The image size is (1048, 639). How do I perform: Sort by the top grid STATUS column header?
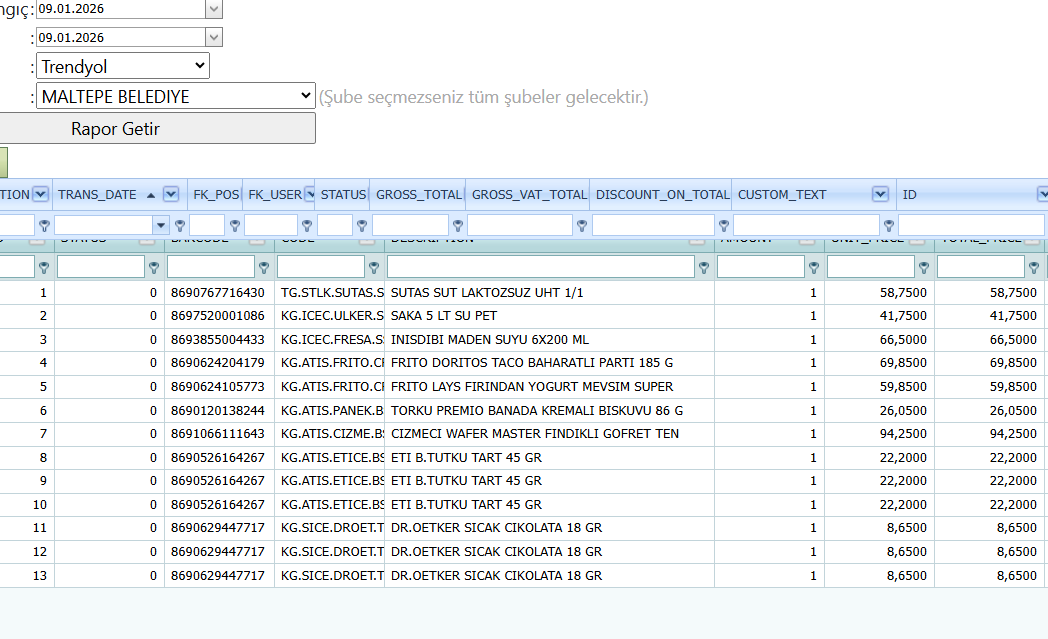click(x=343, y=195)
